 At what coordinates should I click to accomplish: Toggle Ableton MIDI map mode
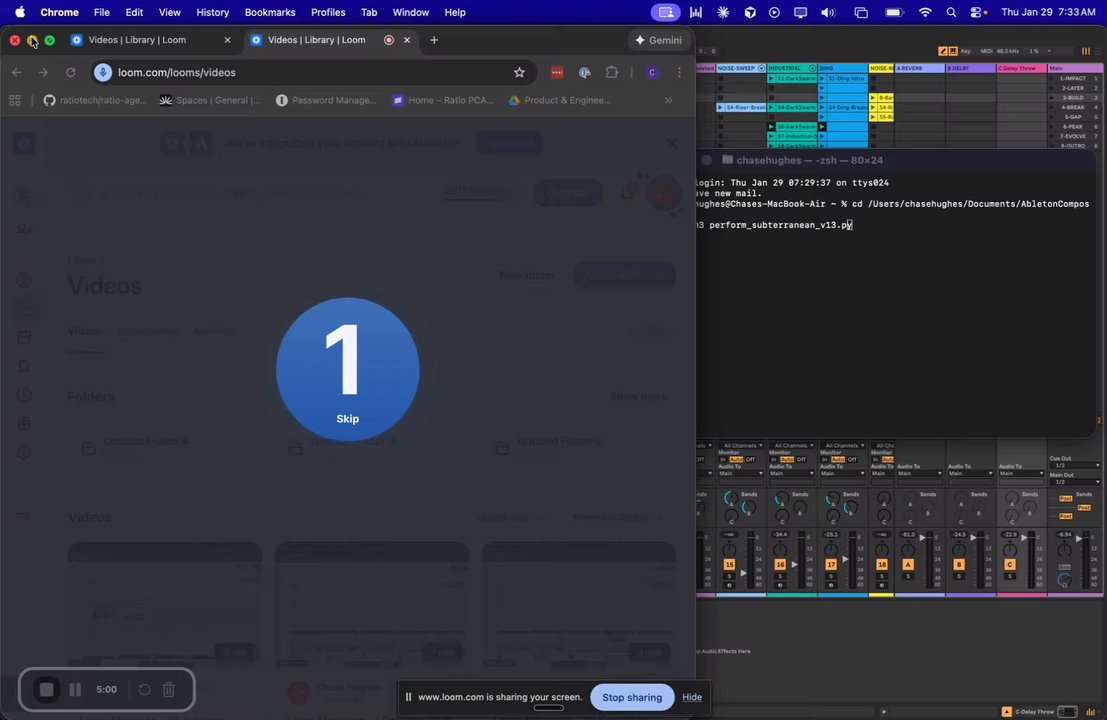point(986,51)
